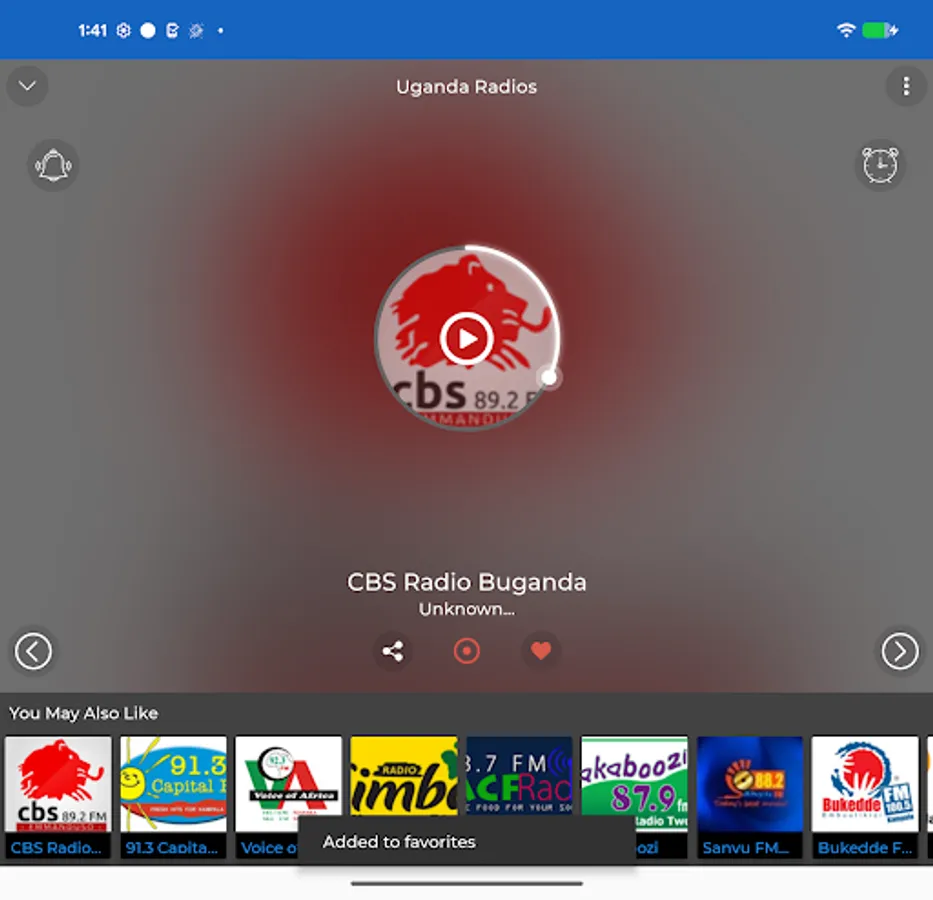The width and height of the screenshot is (933, 900).
Task: Share the current radio station
Action: click(392, 651)
